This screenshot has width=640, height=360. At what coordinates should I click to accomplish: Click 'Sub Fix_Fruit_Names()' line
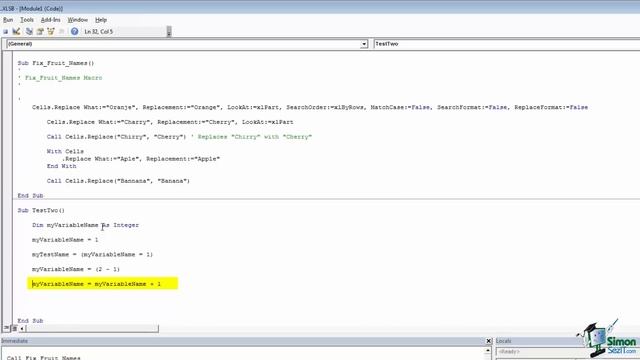pyautogui.click(x=56, y=63)
